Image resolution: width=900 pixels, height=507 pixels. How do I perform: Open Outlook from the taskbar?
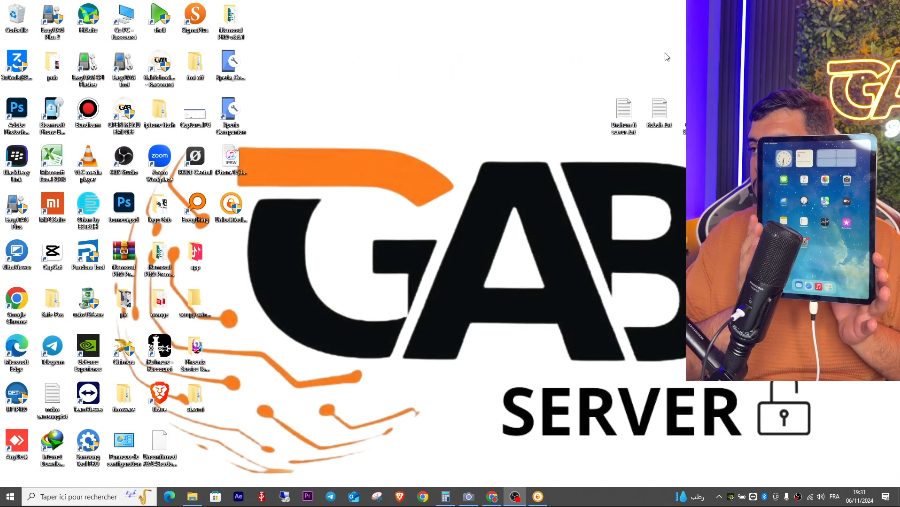(x=354, y=497)
